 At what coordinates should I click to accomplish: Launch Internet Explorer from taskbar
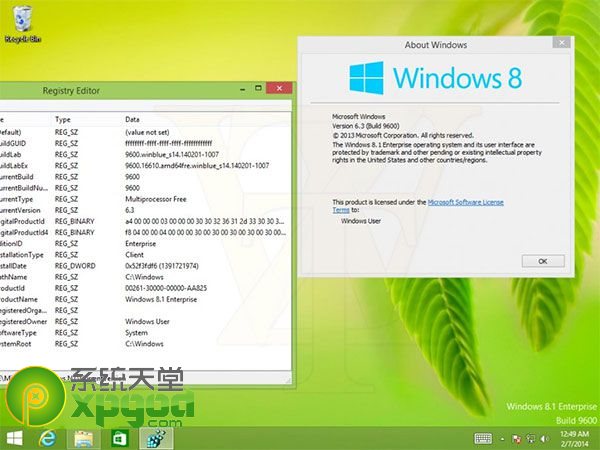pyautogui.click(x=48, y=438)
